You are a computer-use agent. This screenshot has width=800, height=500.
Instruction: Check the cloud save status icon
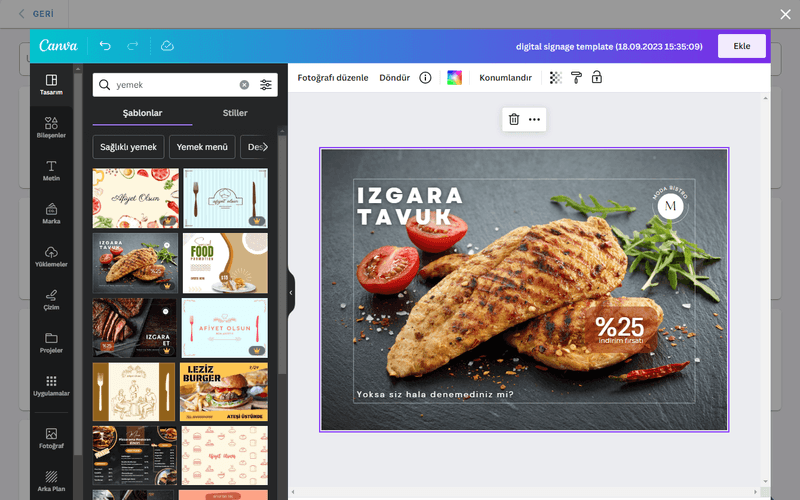tap(167, 46)
